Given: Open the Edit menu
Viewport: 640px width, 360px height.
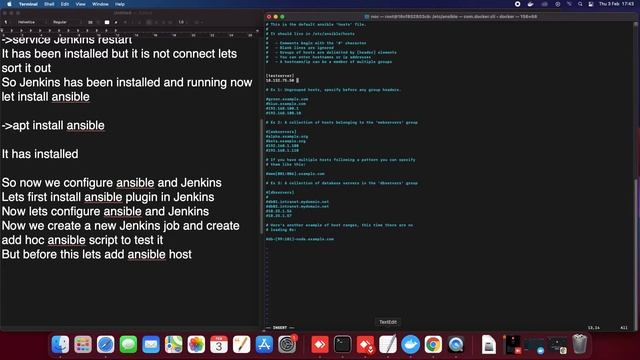Looking at the screenshot, I should tap(65, 4).
